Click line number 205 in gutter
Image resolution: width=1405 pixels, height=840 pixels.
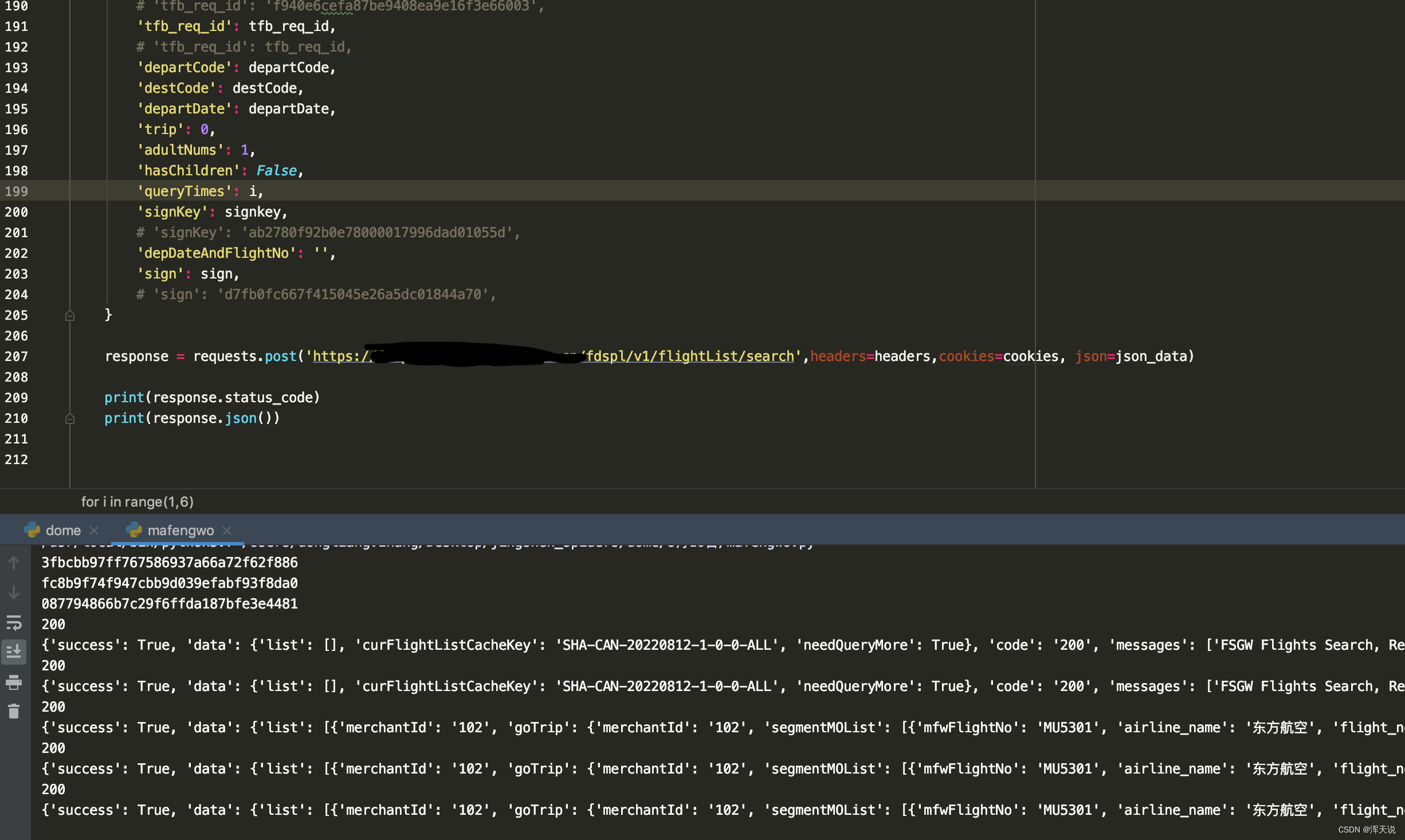[x=16, y=315]
